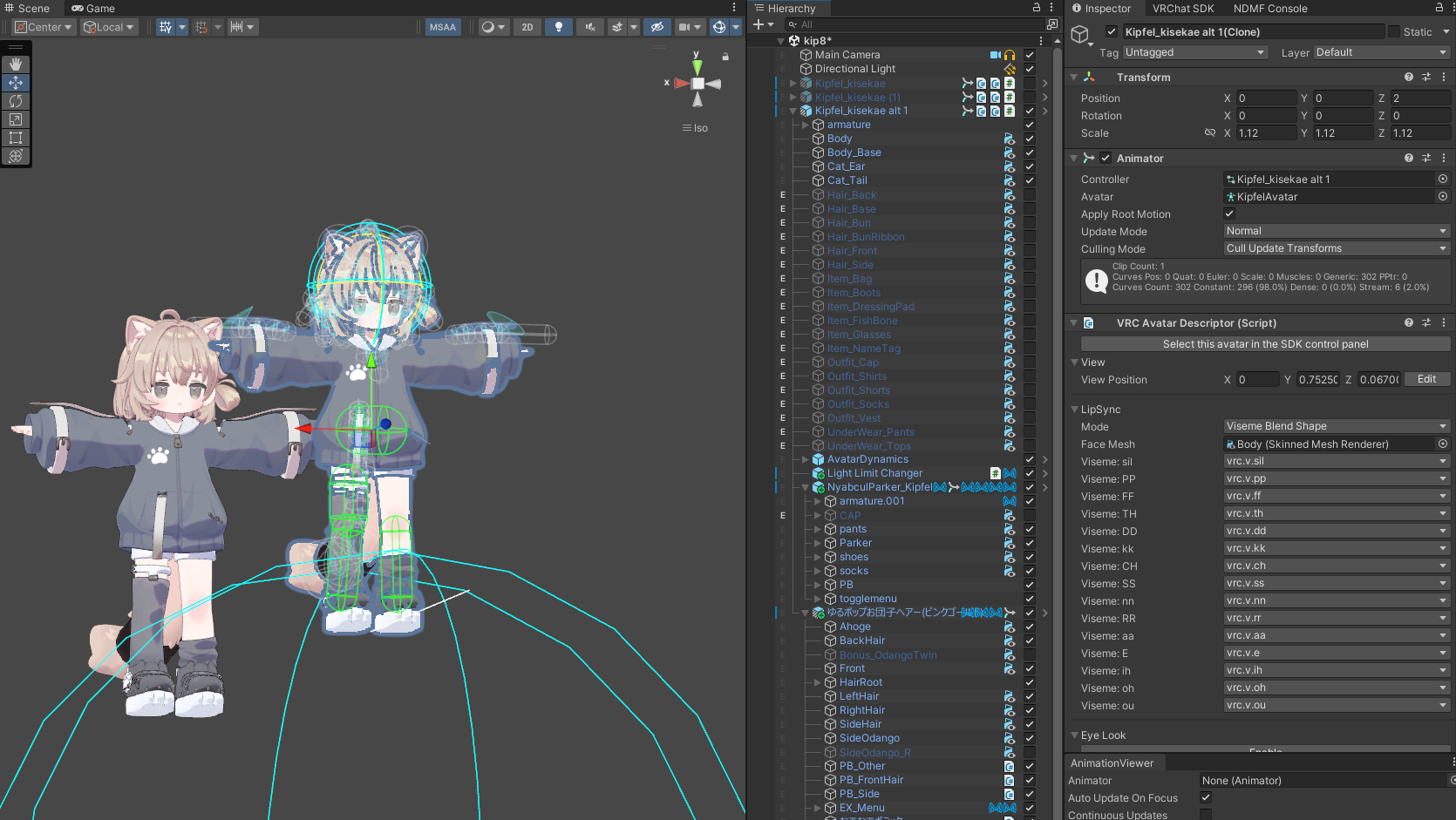Select AvatarDynamics object in Hierarchy
Image resolution: width=1456 pixels, height=820 pixels.
867,459
